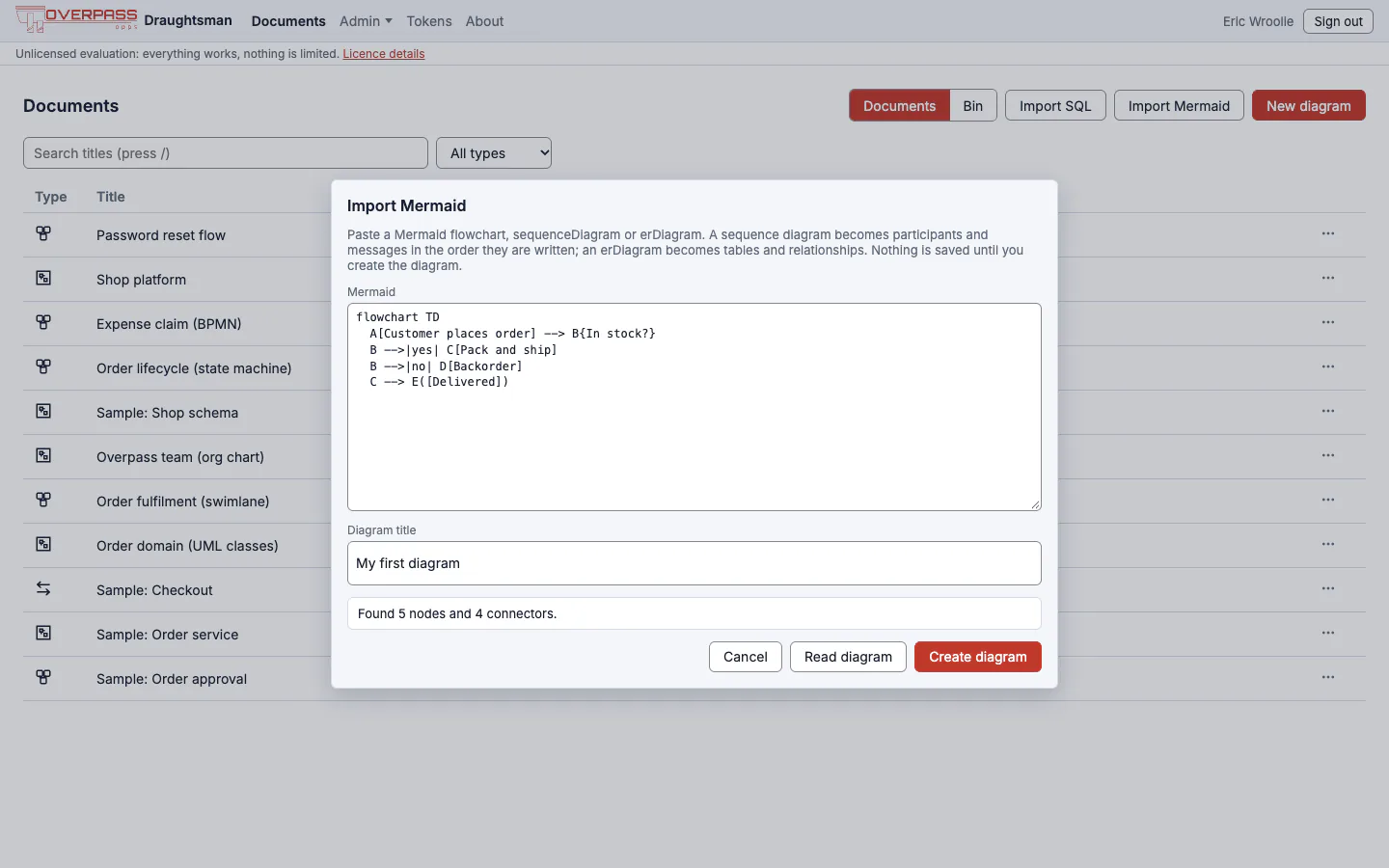Open the Password reset flow document
1389x868 pixels.
point(161,235)
